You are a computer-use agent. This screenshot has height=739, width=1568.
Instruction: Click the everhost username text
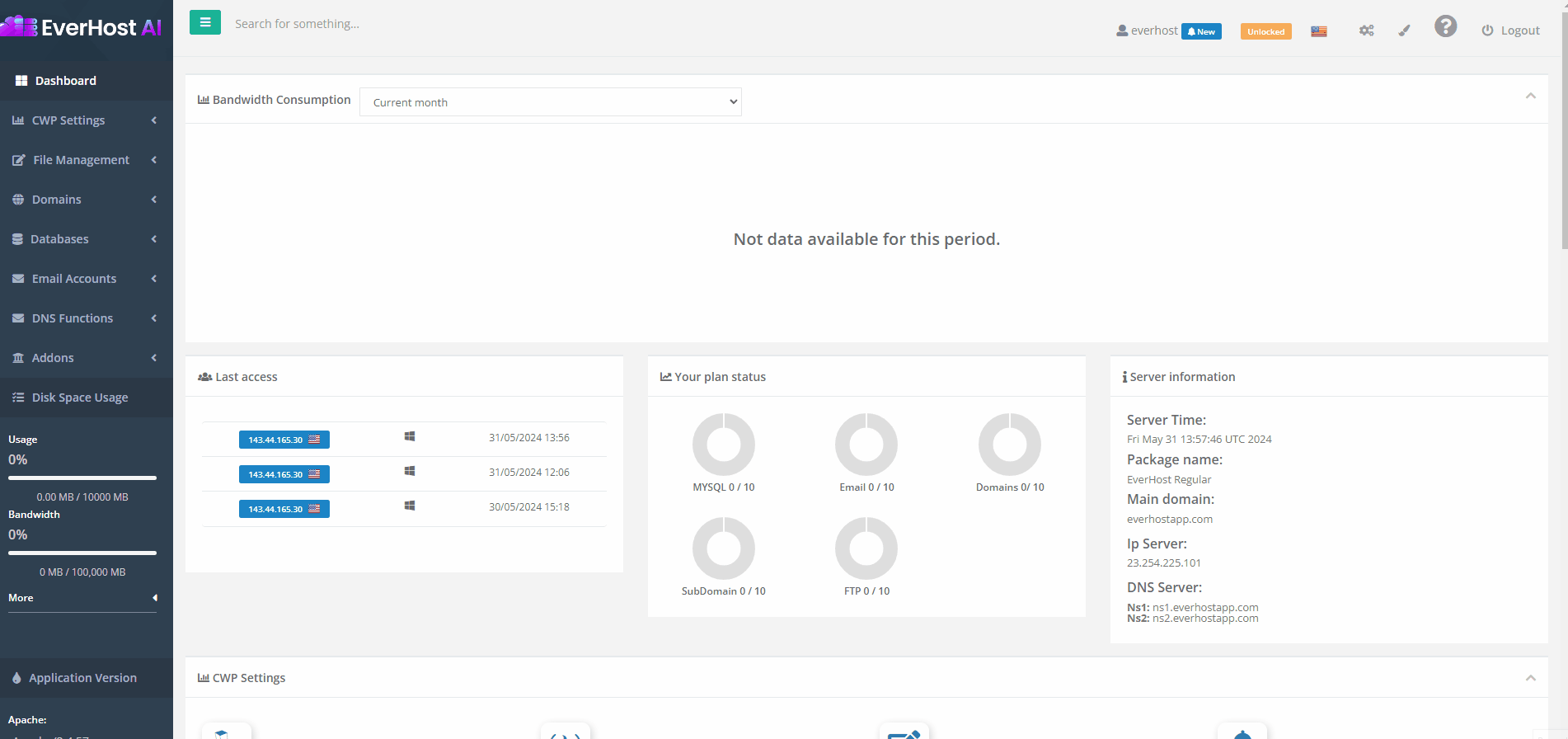(x=1154, y=31)
